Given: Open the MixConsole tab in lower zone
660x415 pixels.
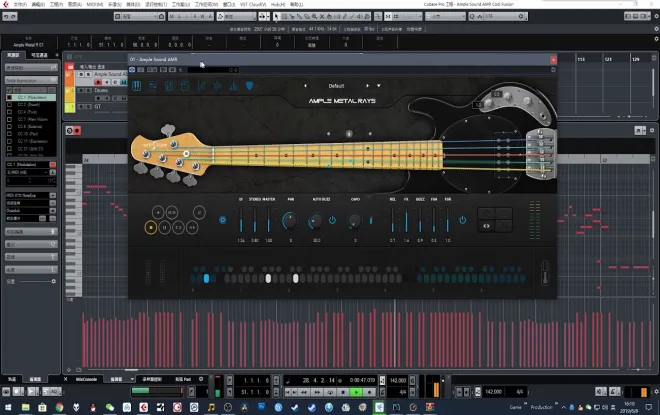Looking at the screenshot, I should 86,379.
